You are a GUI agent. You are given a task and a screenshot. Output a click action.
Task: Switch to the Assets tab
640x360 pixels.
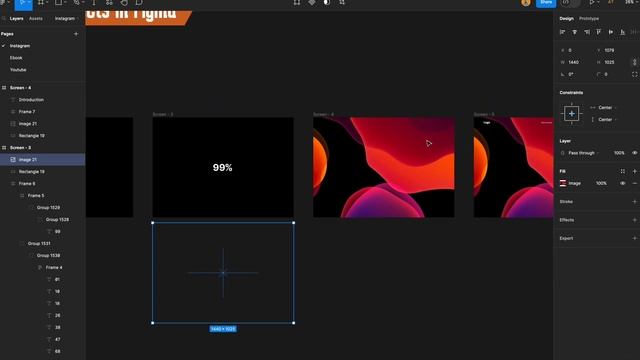click(36, 18)
